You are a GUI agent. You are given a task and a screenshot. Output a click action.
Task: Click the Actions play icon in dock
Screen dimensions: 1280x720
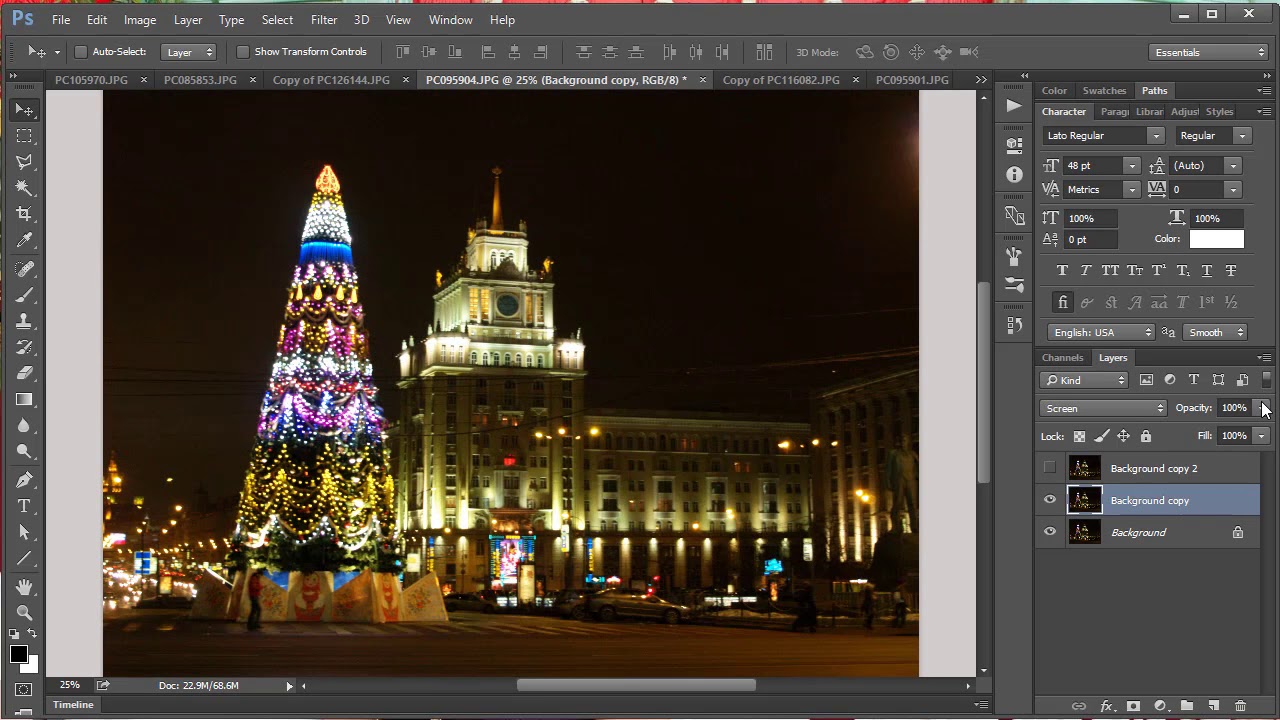1014,106
